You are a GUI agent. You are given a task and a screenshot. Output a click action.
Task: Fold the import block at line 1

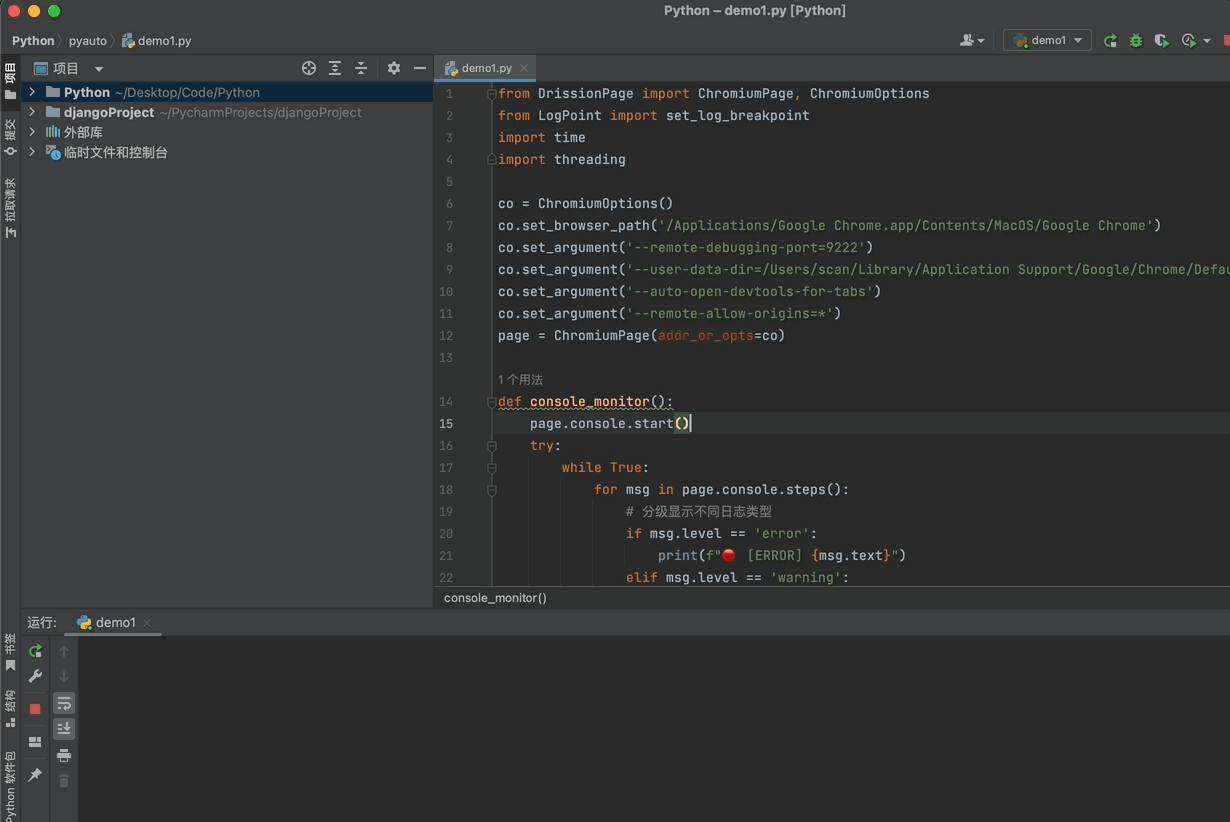click(491, 94)
